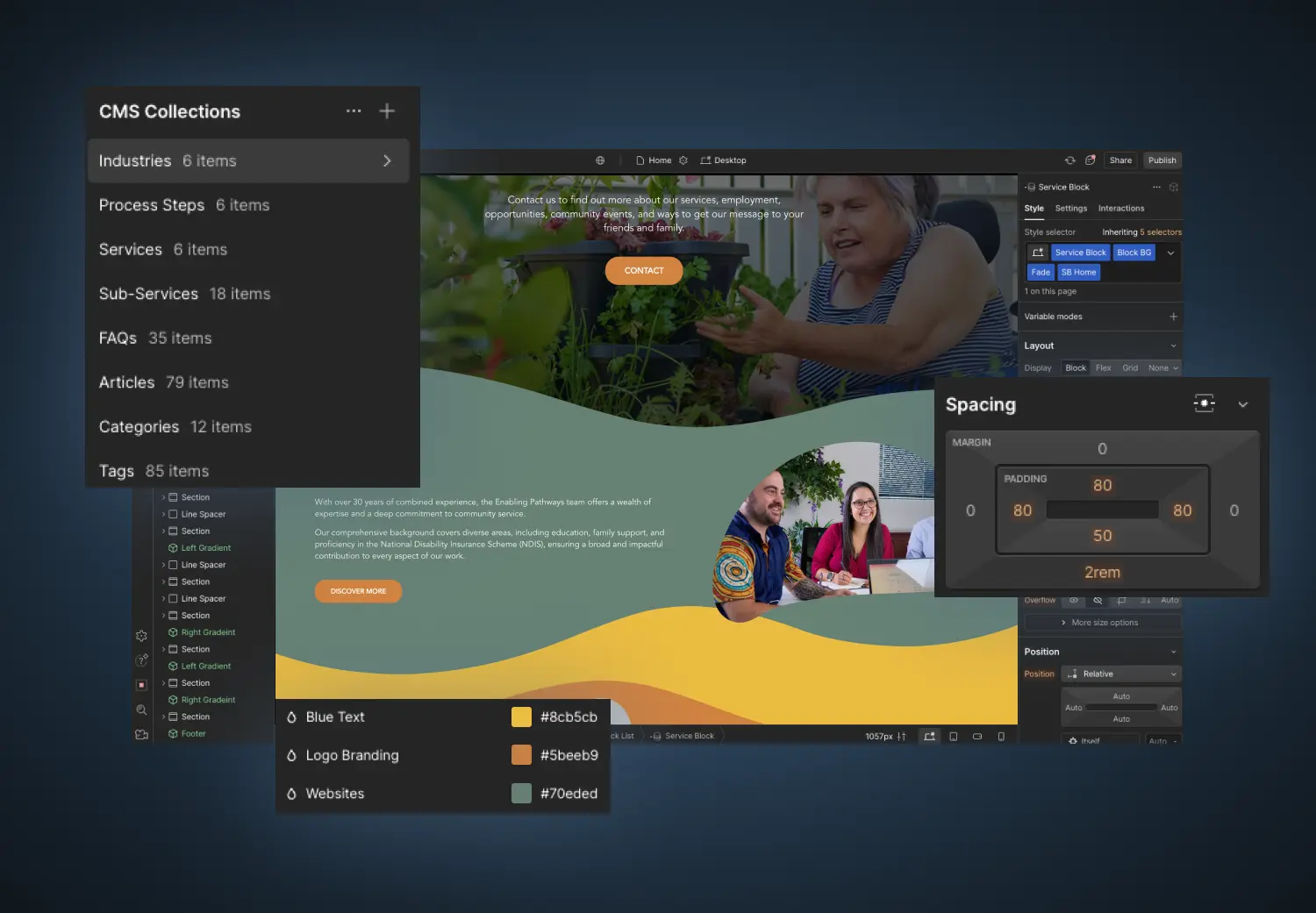The image size is (1316, 913).
Task: Open the apps icon in left sidebar
Action: pos(141,636)
